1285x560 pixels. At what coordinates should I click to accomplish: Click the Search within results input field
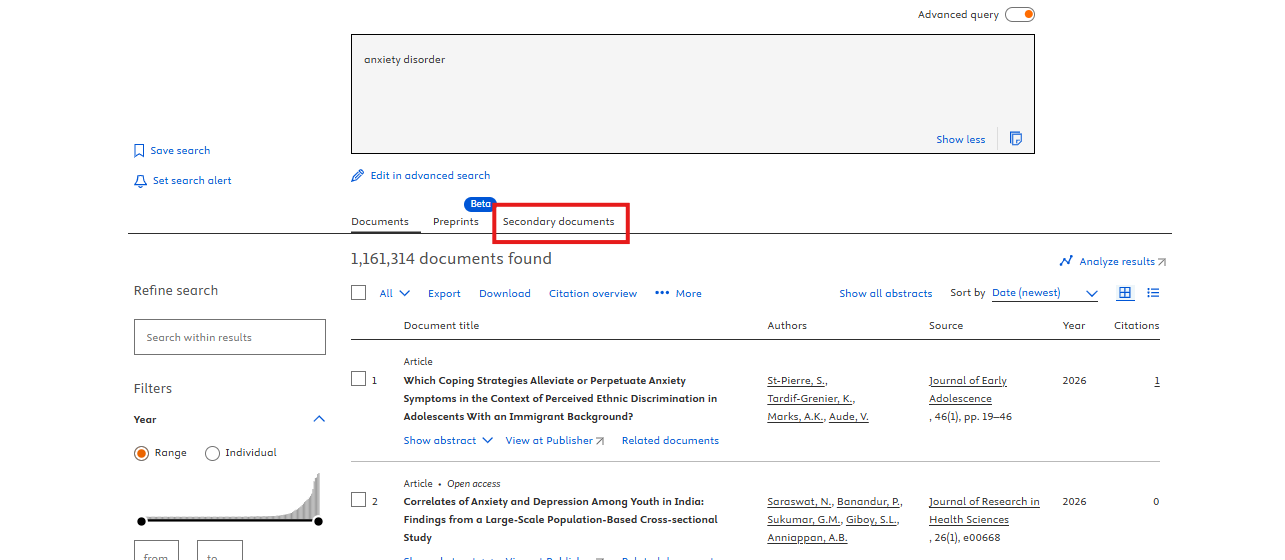pos(230,337)
